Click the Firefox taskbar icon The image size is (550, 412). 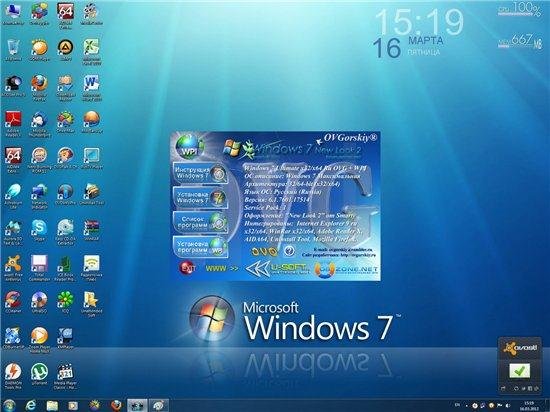tap(116, 406)
